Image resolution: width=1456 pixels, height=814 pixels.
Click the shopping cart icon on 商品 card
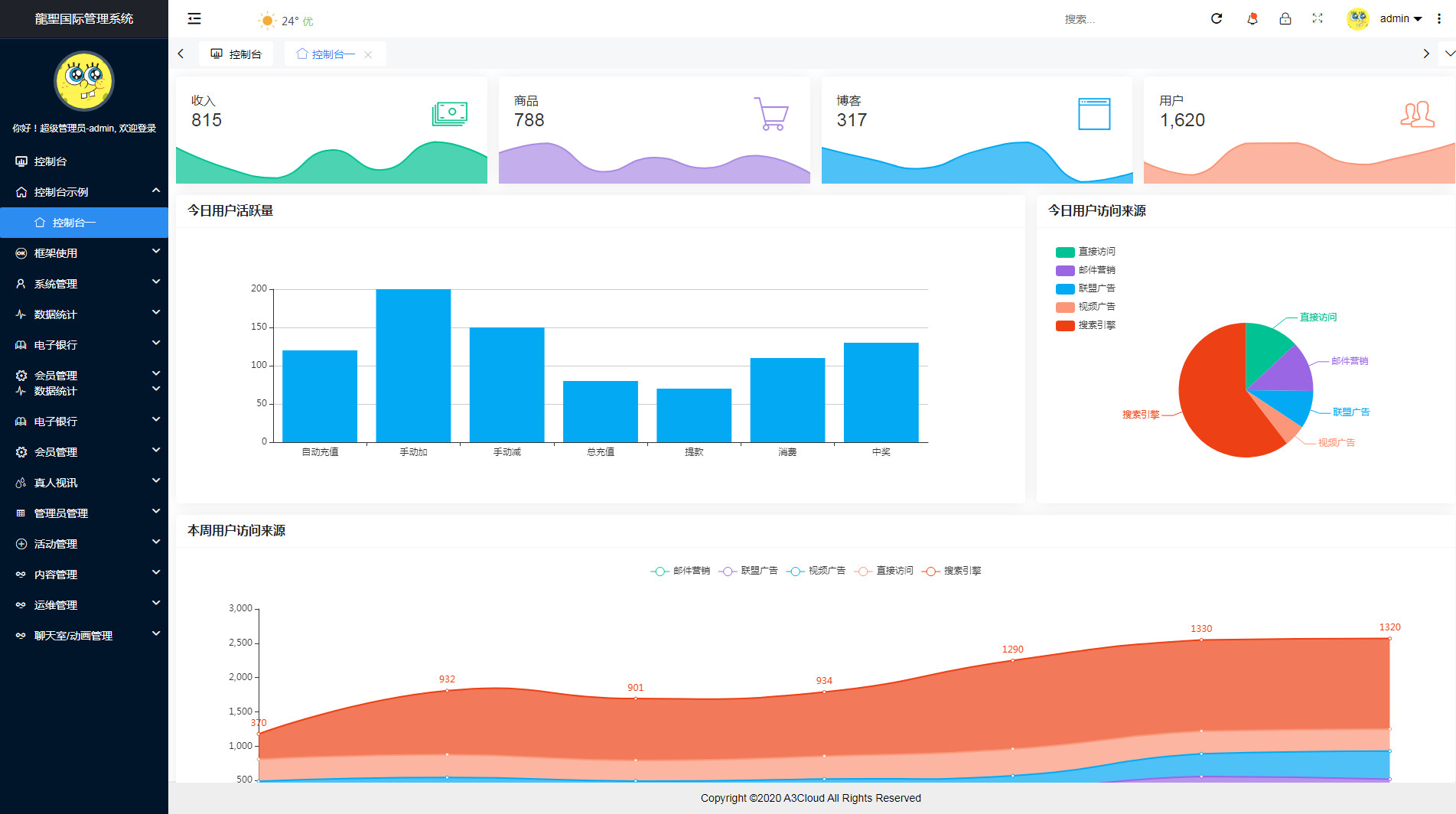pos(771,114)
